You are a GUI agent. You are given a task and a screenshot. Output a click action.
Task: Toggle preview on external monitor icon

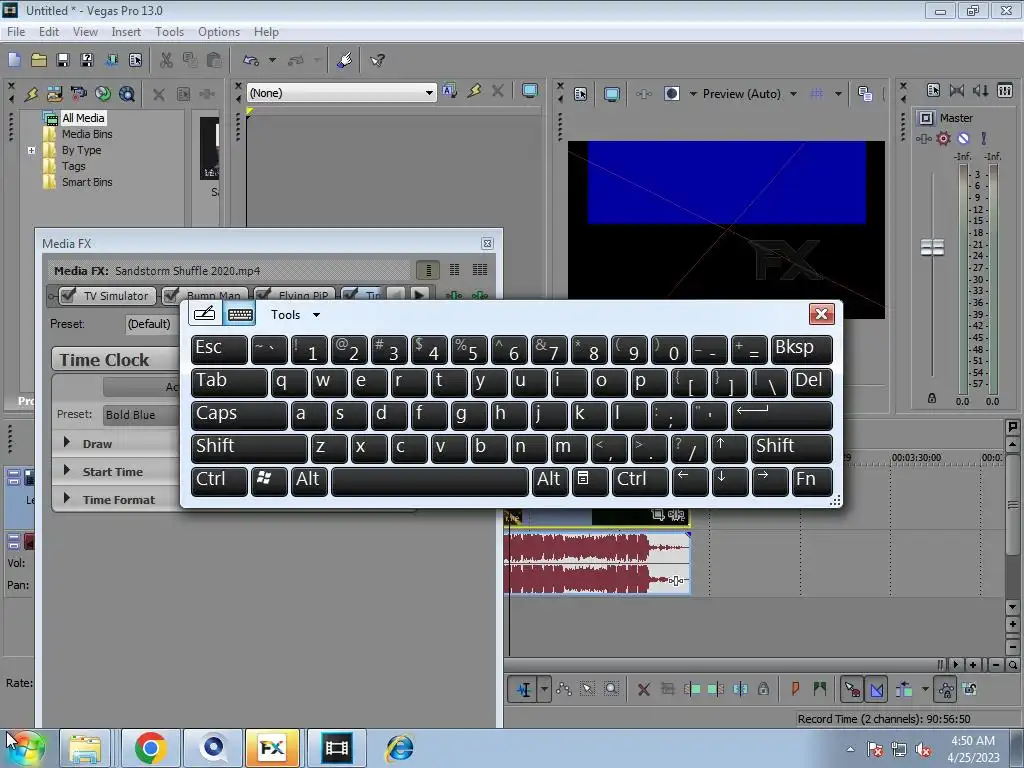(612, 94)
